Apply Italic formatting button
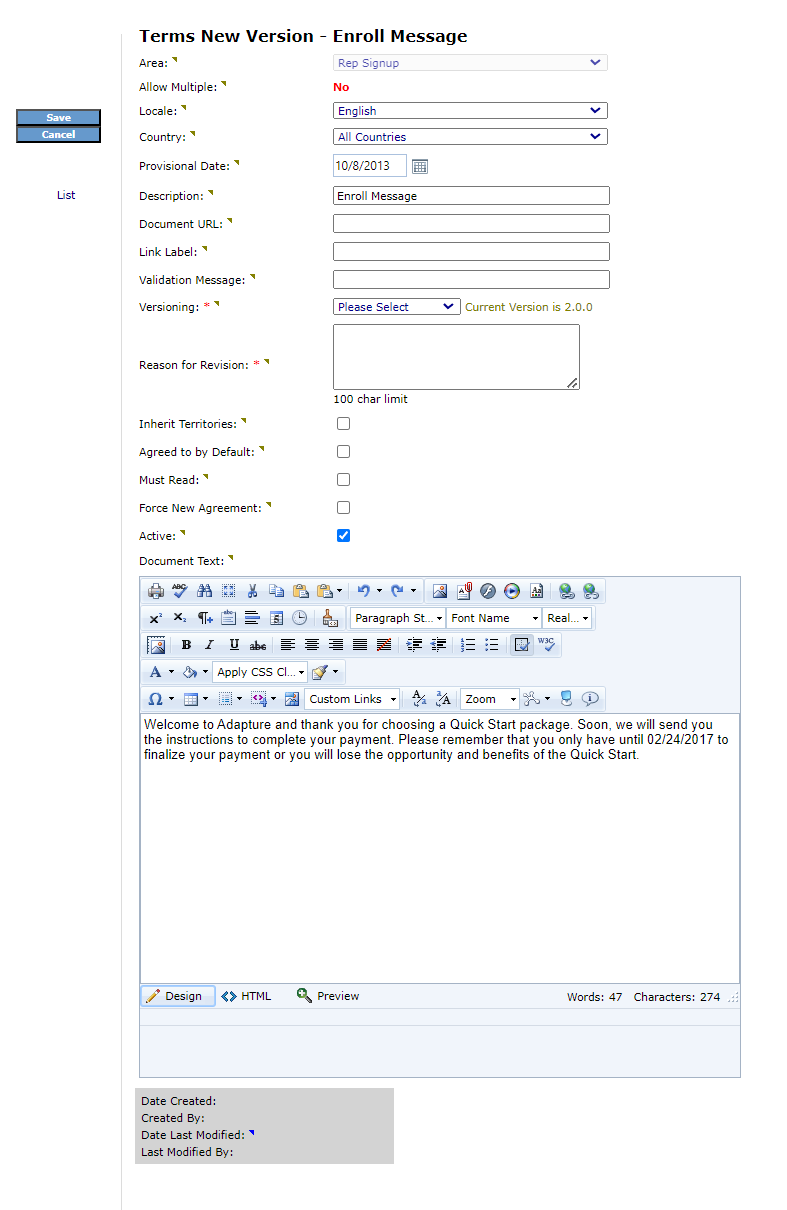 [210, 645]
